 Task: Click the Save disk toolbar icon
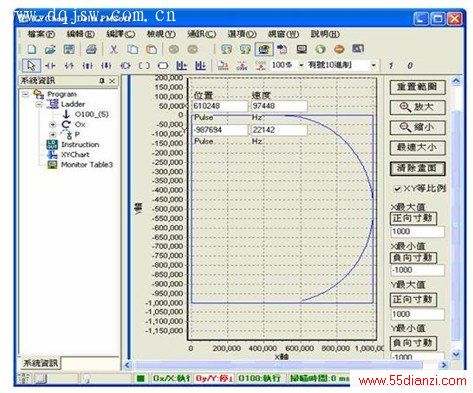click(x=69, y=49)
